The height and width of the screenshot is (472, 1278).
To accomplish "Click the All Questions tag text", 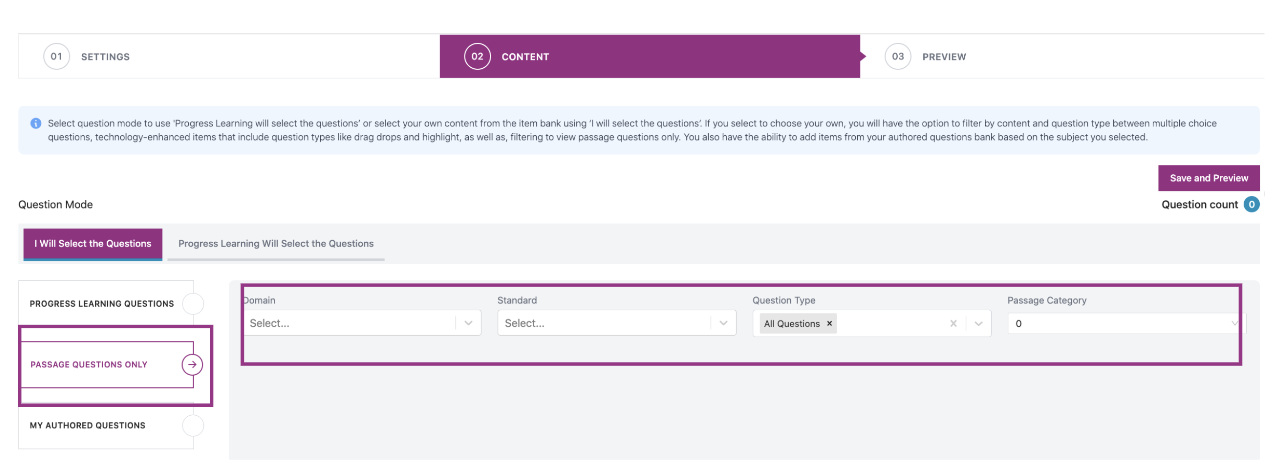I will tap(792, 324).
